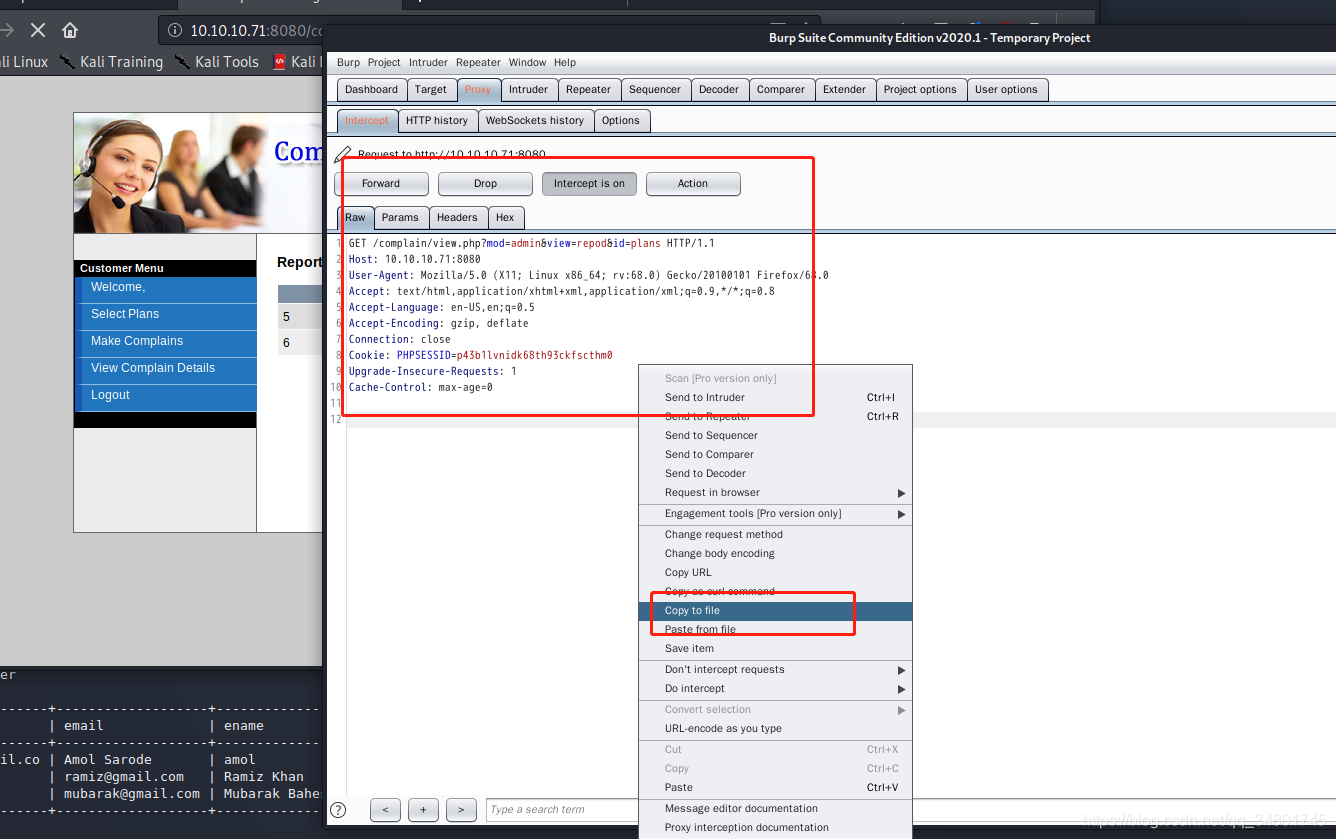Select Send to Comparer menu entry
Image resolution: width=1336 pixels, height=839 pixels.
pos(775,455)
